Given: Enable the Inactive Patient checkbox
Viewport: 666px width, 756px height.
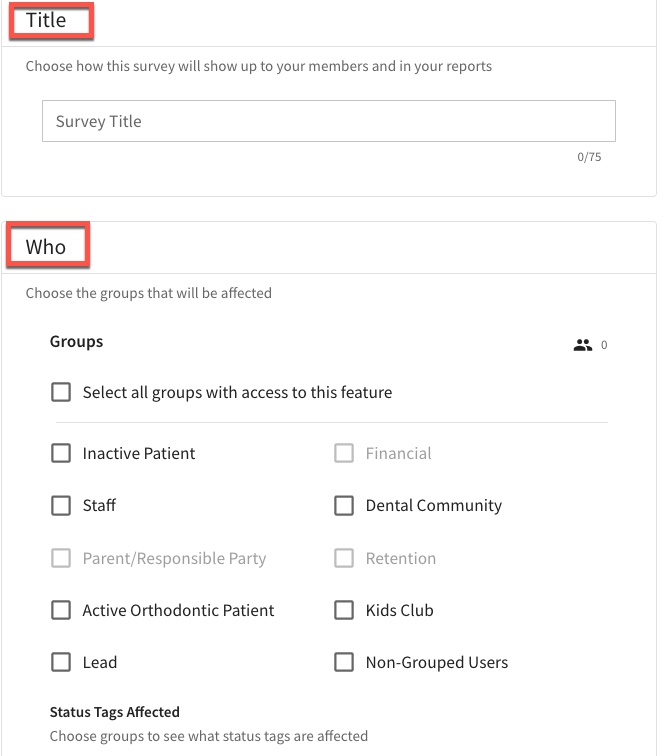Looking at the screenshot, I should pos(61,453).
